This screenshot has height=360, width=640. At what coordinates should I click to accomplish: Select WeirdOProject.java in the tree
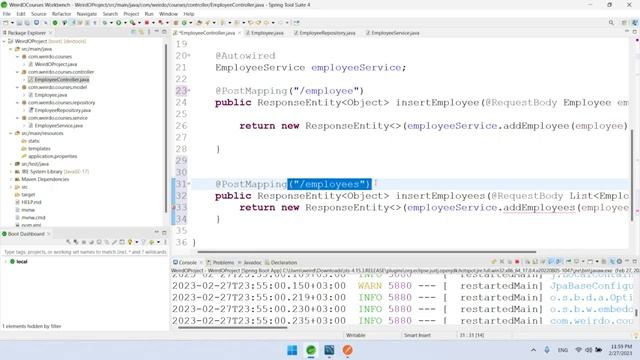[56, 64]
